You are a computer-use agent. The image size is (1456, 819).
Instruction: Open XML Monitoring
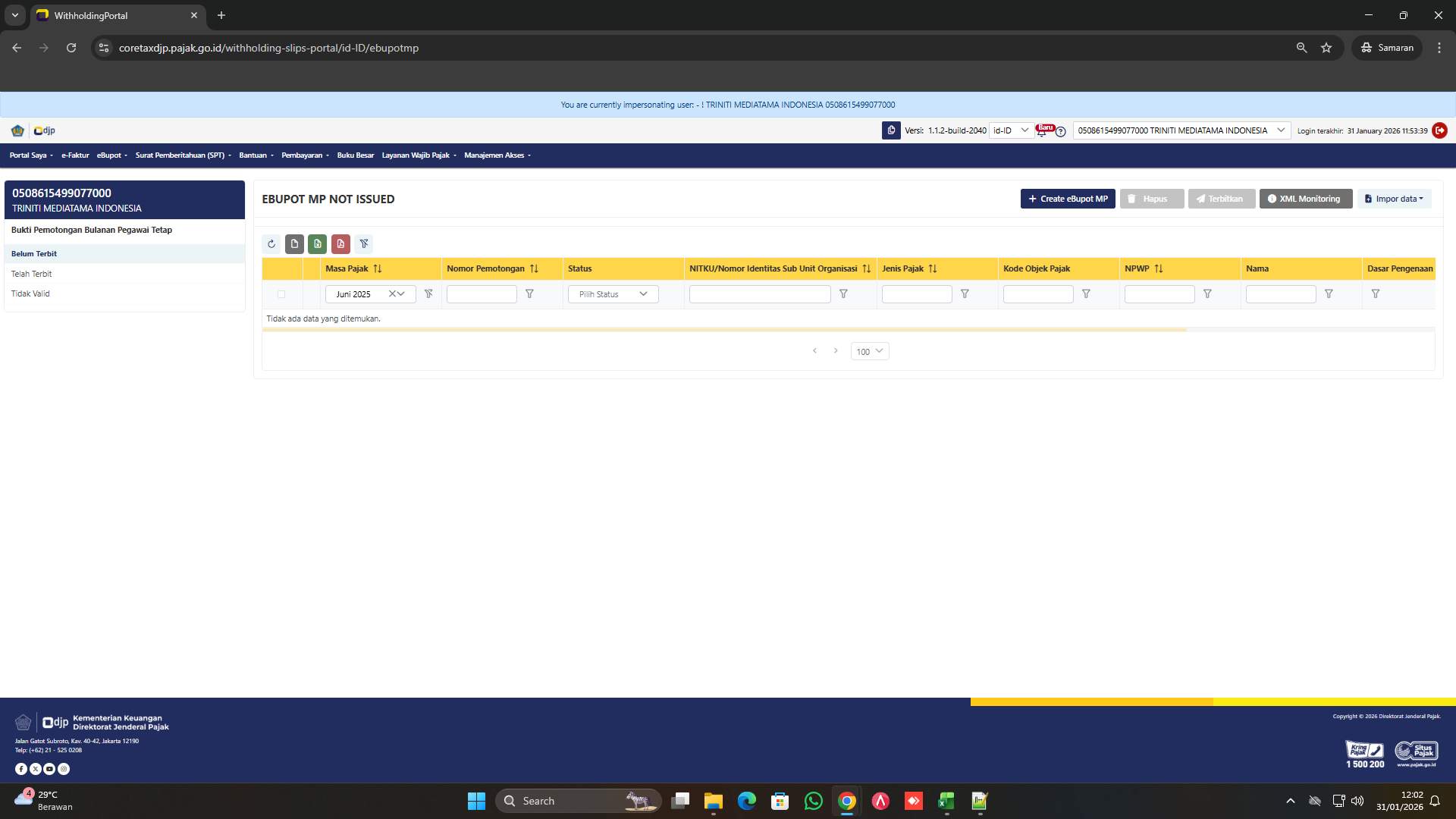point(1305,199)
